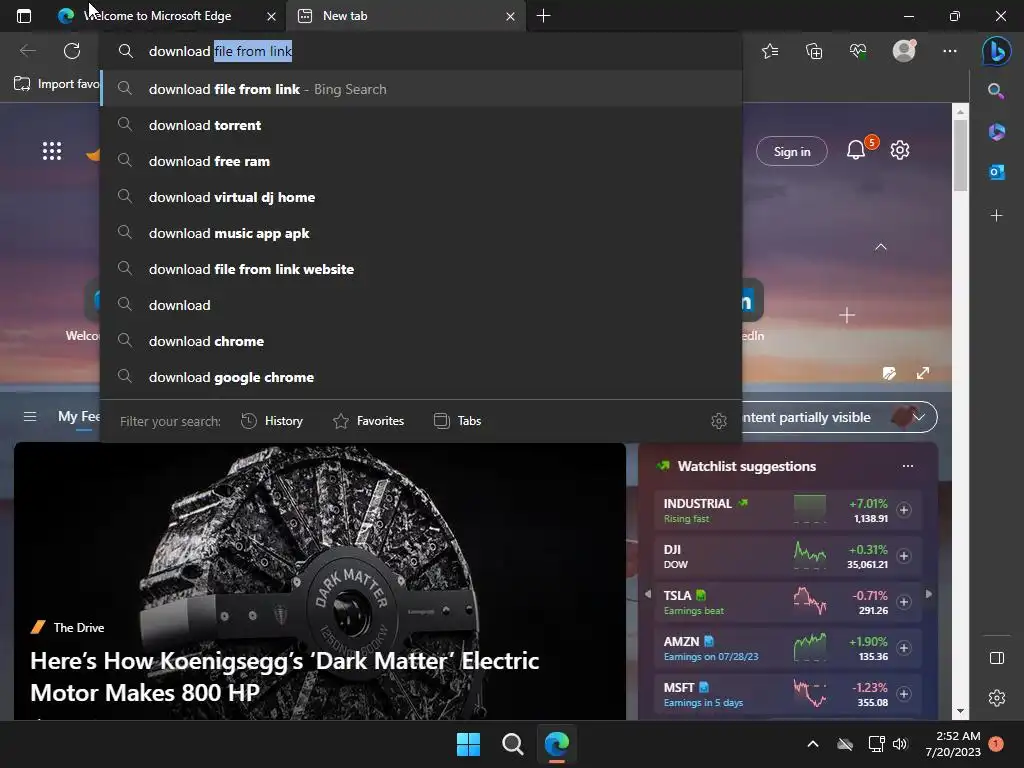This screenshot has width=1024, height=768.
Task: Open Browser essentials heart icon
Action: click(858, 51)
